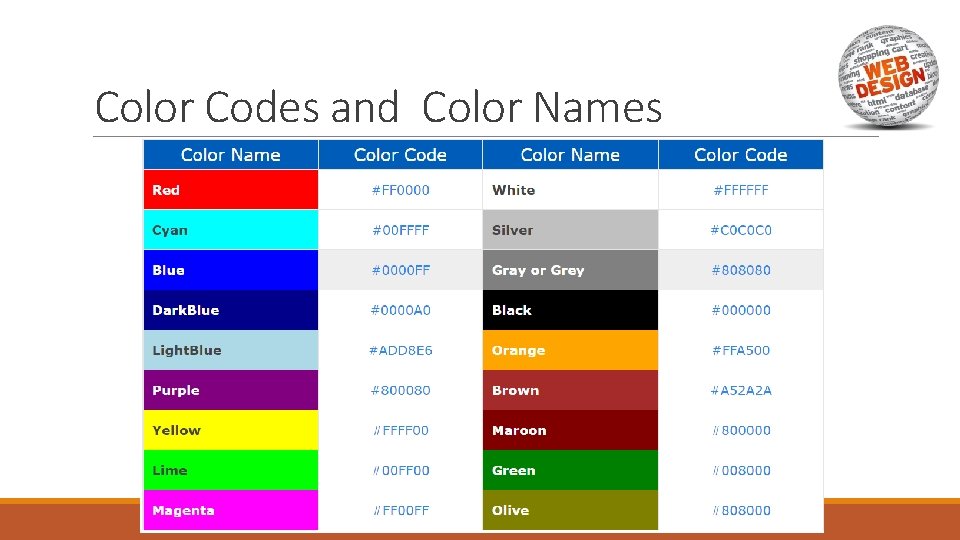Image resolution: width=960 pixels, height=540 pixels.
Task: Click the Olive color cell
Action: [571, 510]
